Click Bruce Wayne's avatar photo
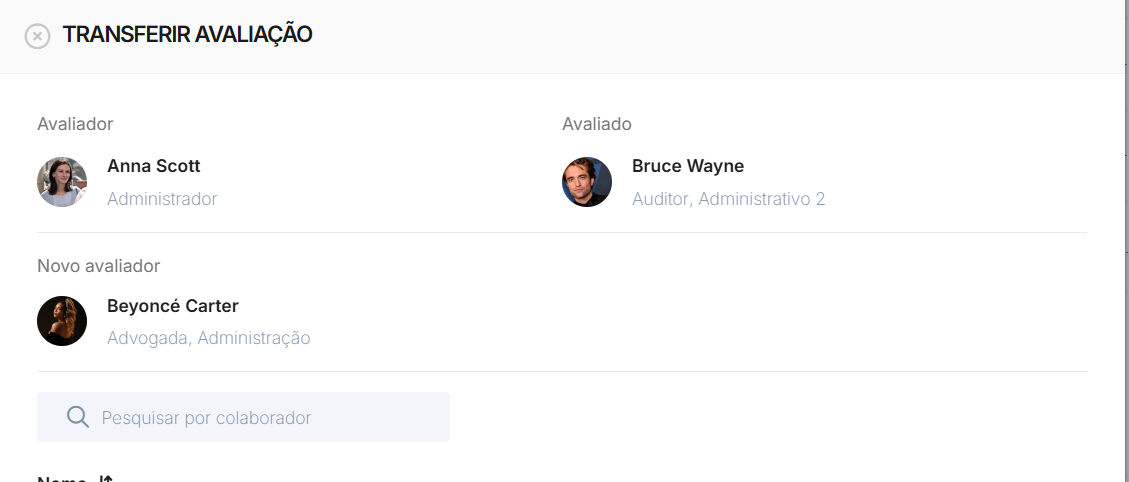Image resolution: width=1129 pixels, height=482 pixels. point(587,182)
